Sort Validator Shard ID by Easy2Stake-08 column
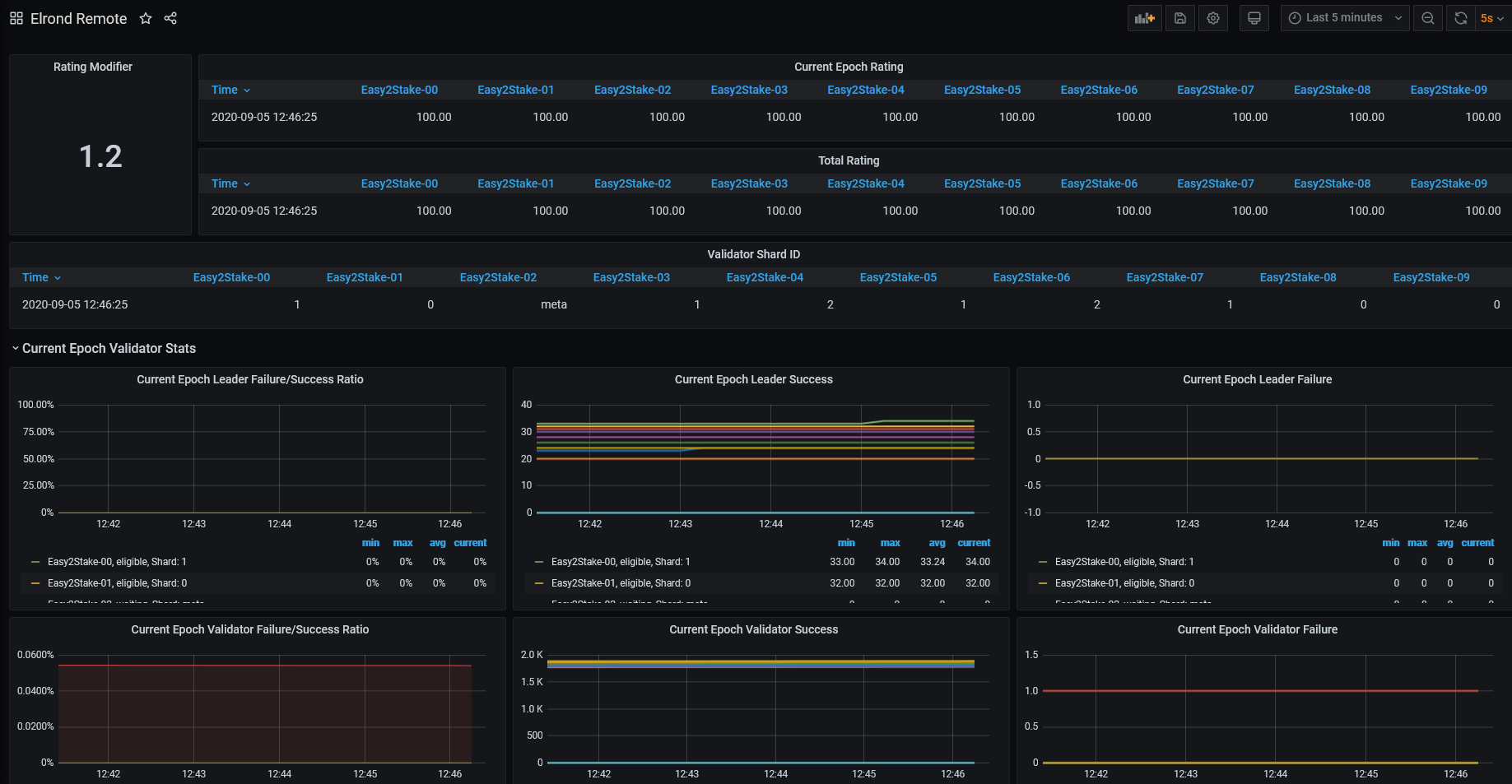This screenshot has width=1512, height=784. click(x=1298, y=277)
